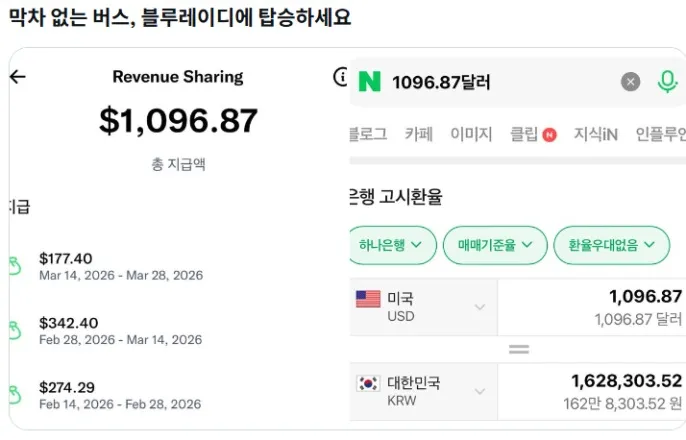Open the 지식iN tab
This screenshot has width=686, height=440.
tap(595, 134)
